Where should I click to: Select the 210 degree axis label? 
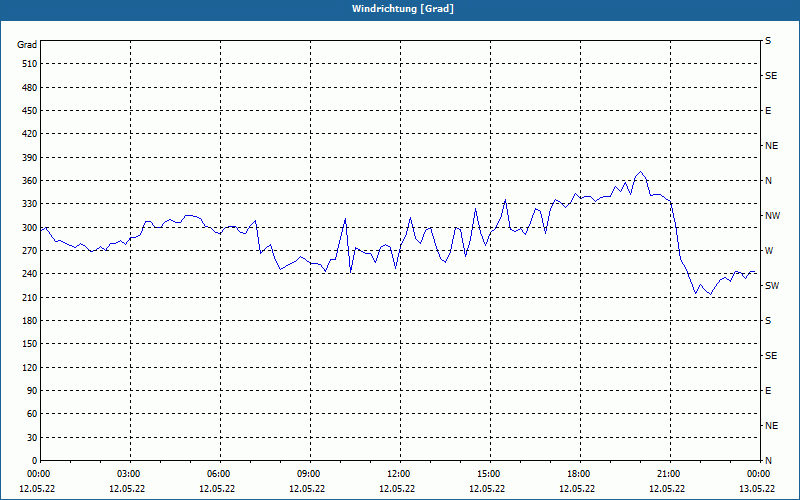pyautogui.click(x=30, y=297)
